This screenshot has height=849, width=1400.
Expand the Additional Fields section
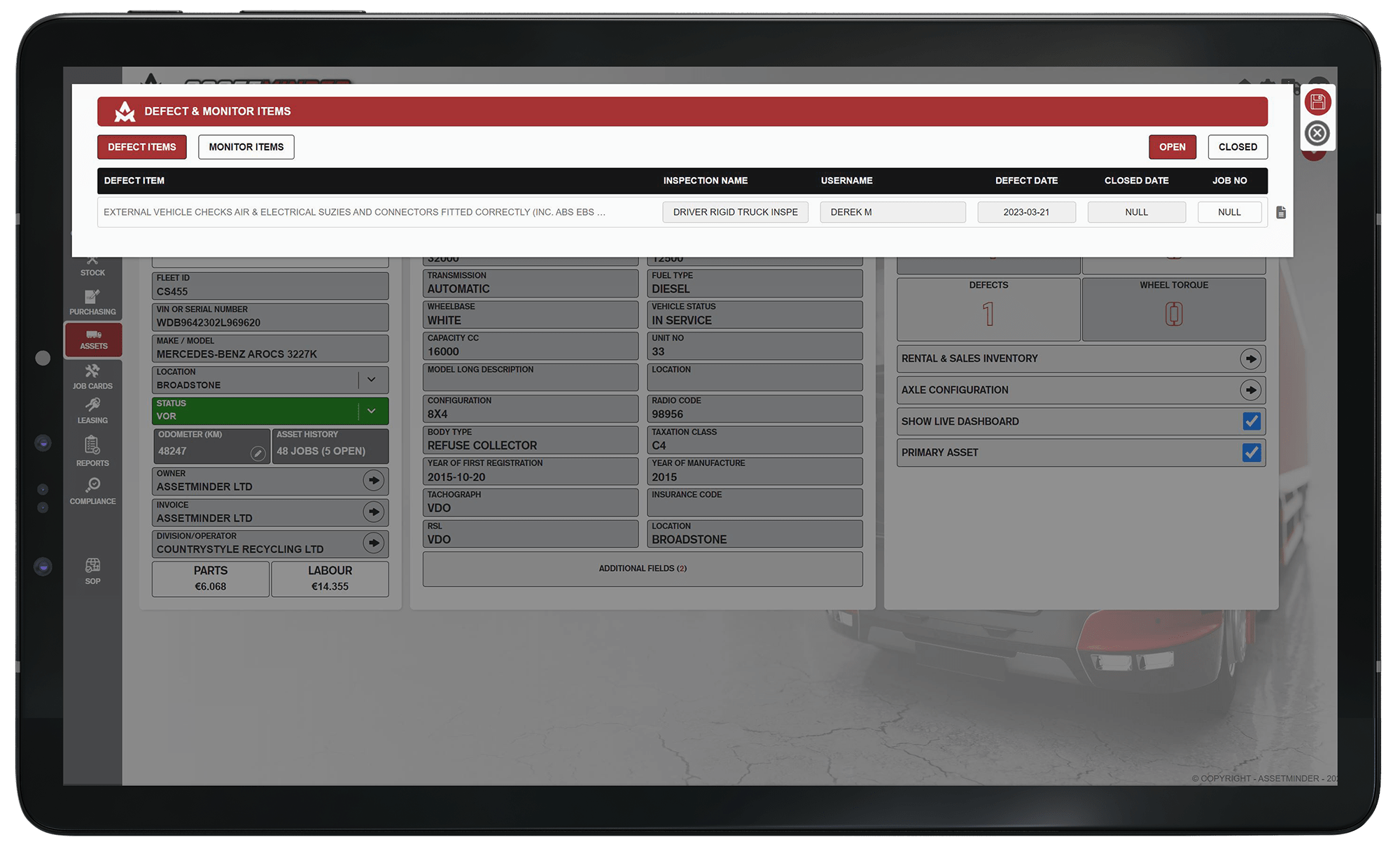tap(641, 568)
